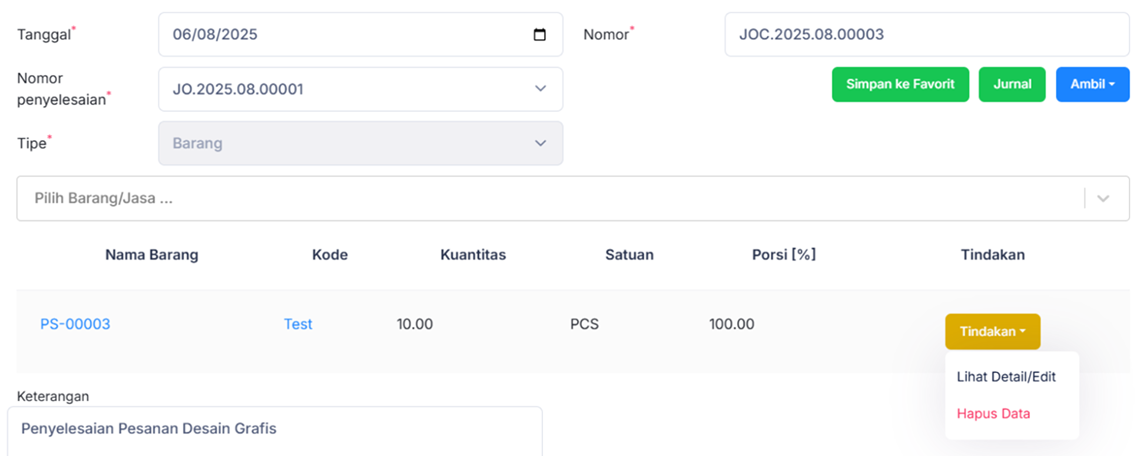
Task: Toggle the yellow Tindakan button in row
Action: click(x=991, y=332)
